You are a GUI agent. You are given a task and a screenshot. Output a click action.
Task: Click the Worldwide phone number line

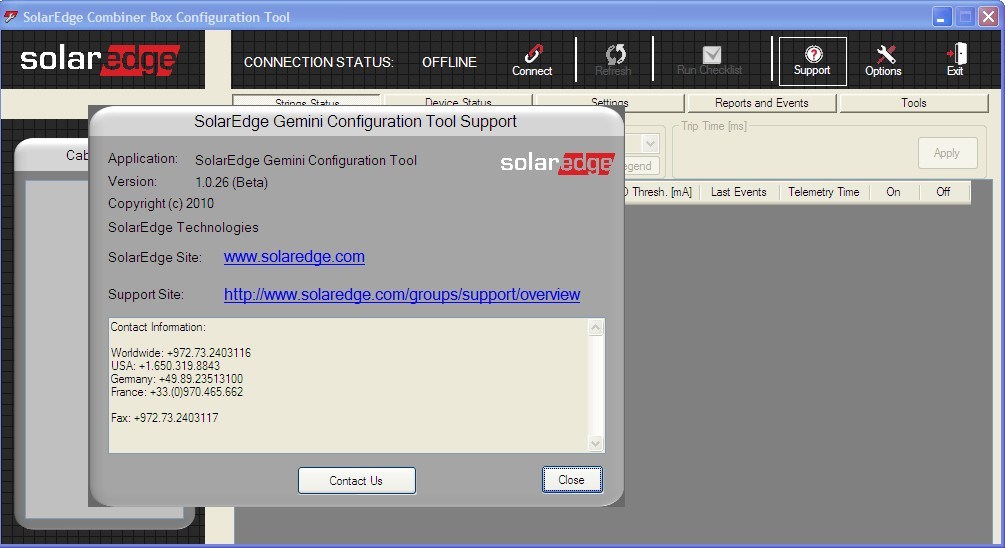tap(181, 353)
